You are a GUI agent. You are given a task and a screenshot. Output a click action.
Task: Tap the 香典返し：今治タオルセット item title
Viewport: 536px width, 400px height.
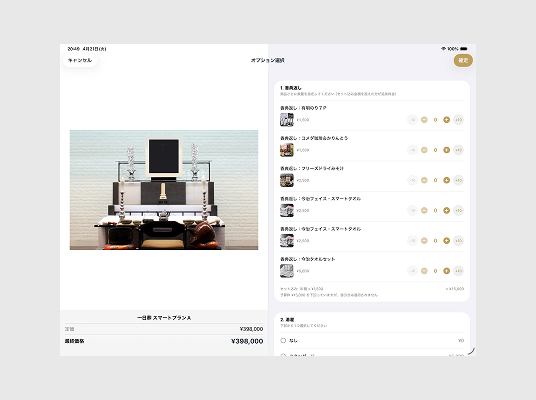[307, 259]
